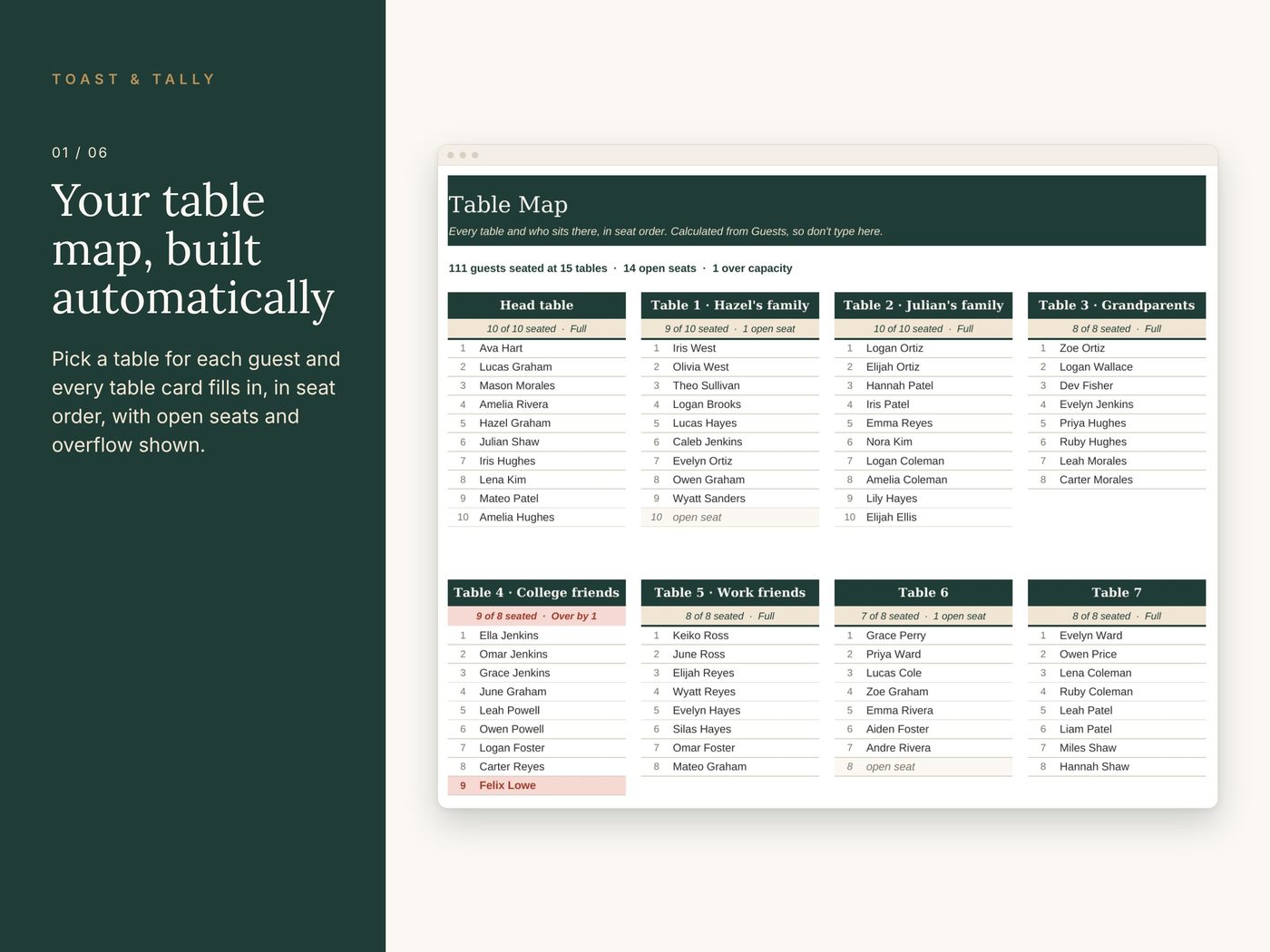
Task: Click the '1 over capacity' summary text
Action: coord(752,268)
